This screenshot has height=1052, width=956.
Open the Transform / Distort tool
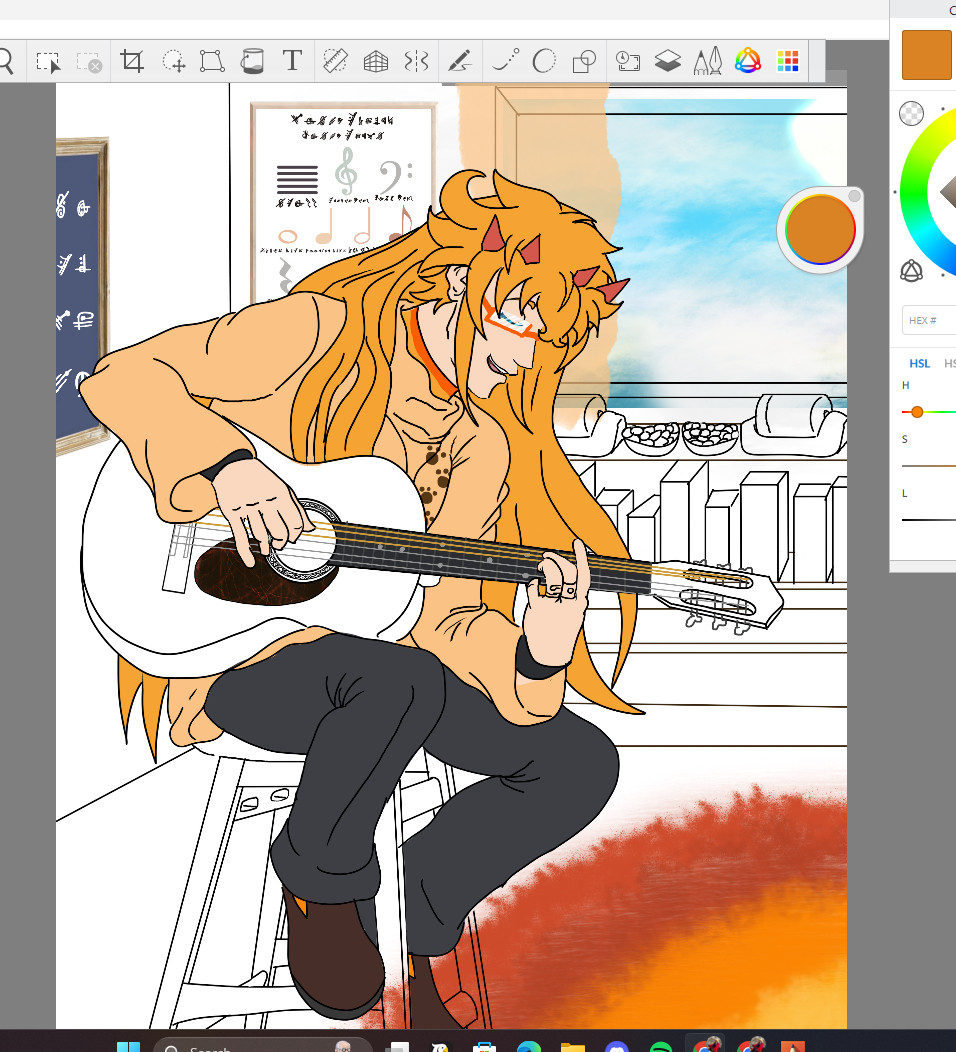[212, 61]
